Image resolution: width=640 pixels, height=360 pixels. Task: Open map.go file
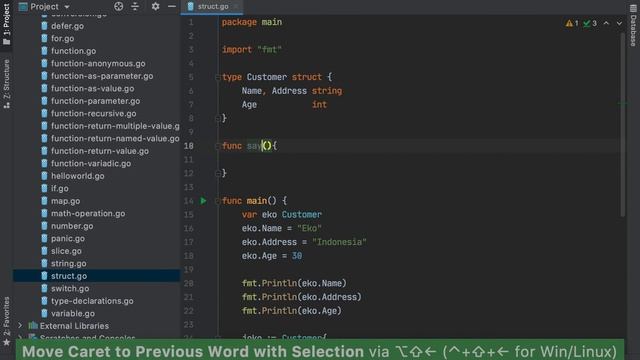tap(65, 201)
